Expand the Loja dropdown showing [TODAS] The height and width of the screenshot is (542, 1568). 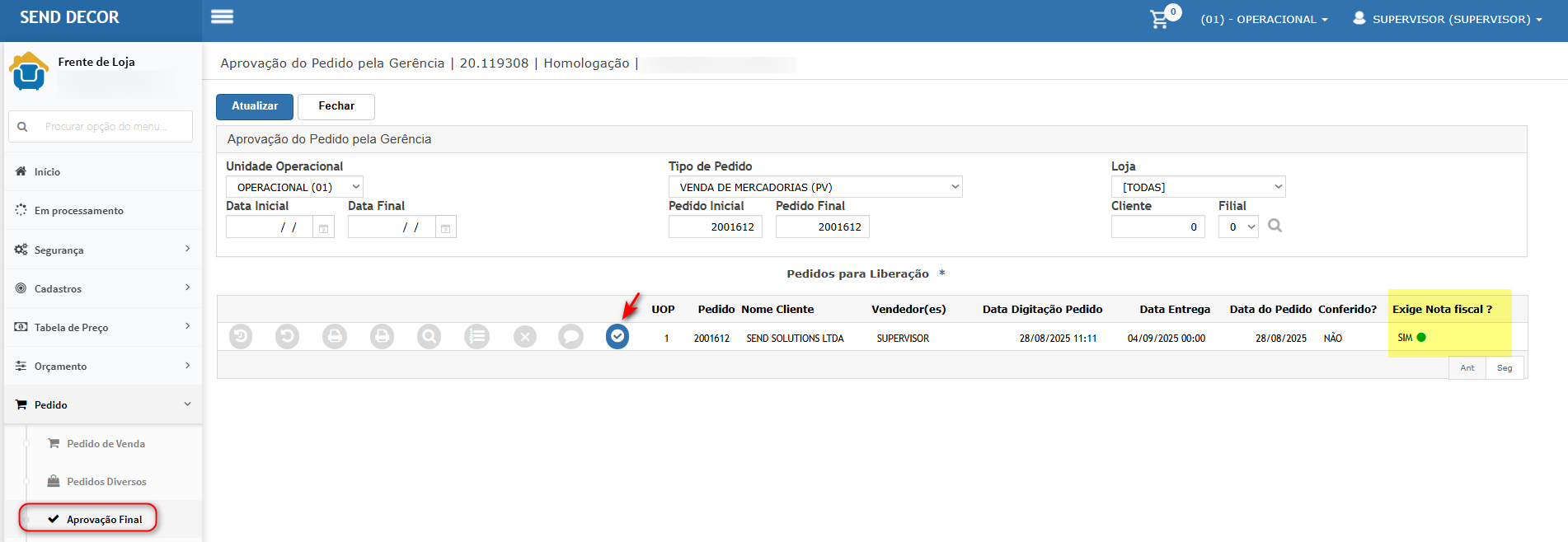[x=1198, y=187]
